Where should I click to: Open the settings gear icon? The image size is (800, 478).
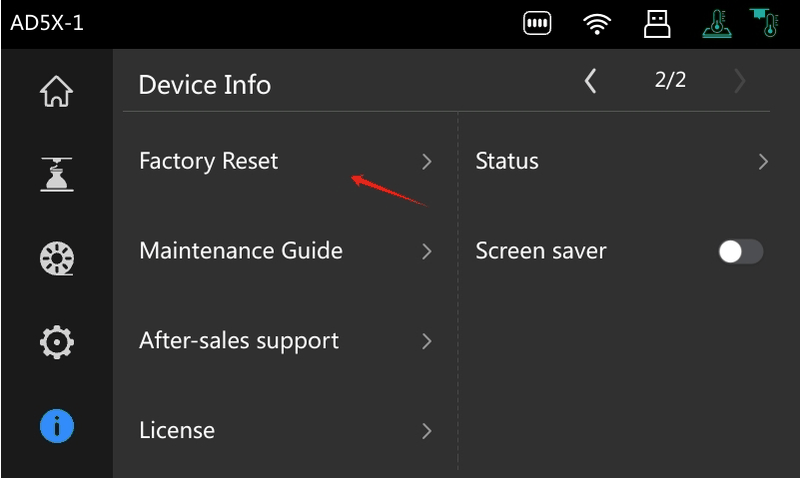(56, 343)
